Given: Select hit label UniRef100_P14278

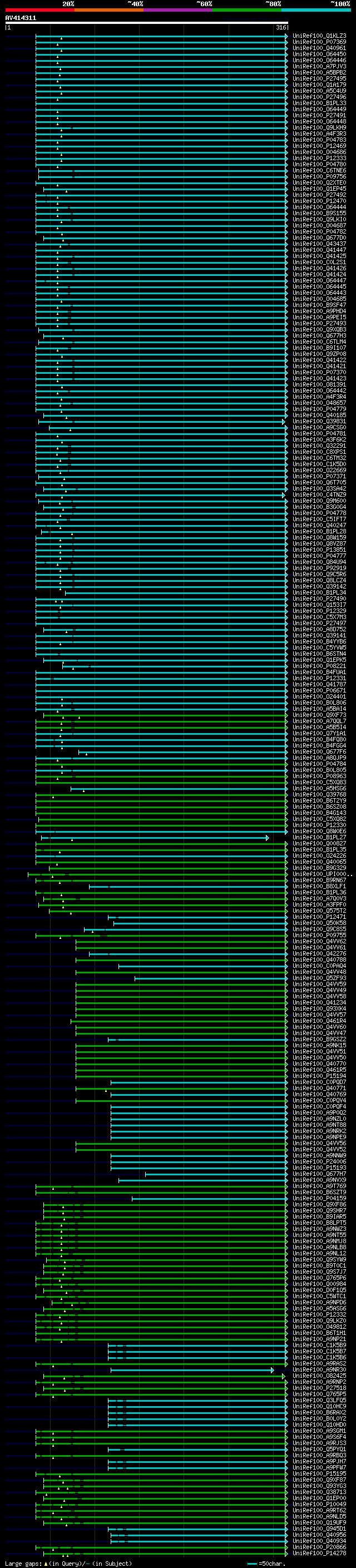Looking at the screenshot, I should [x=319, y=1554].
